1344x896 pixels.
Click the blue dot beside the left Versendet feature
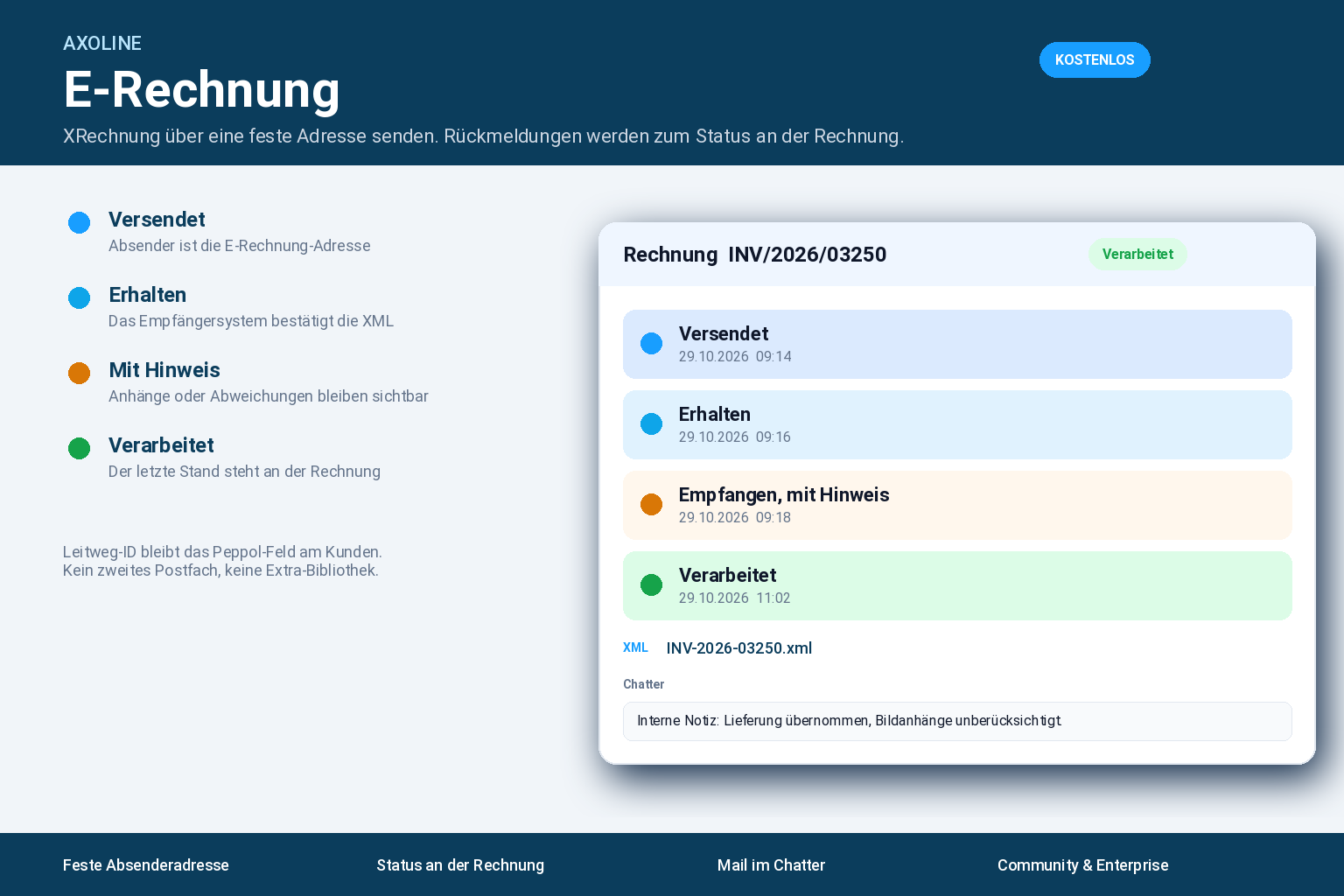click(80, 222)
